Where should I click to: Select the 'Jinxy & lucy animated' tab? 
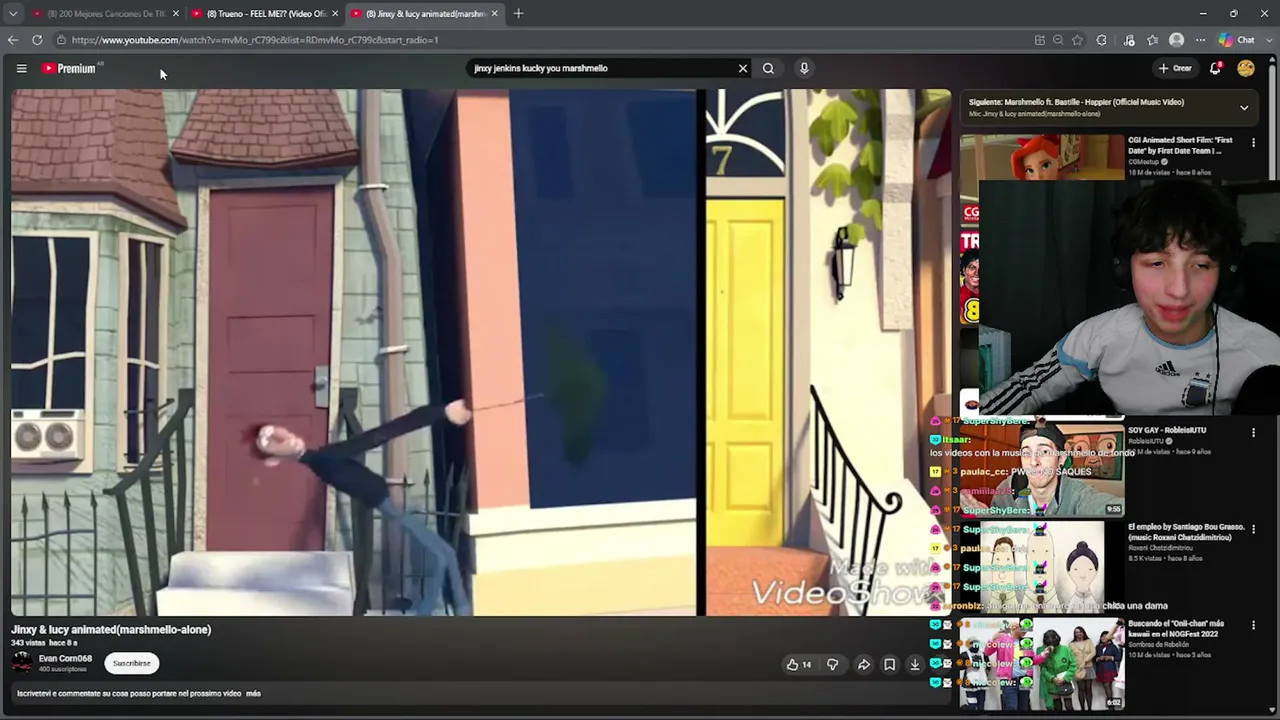(x=424, y=14)
